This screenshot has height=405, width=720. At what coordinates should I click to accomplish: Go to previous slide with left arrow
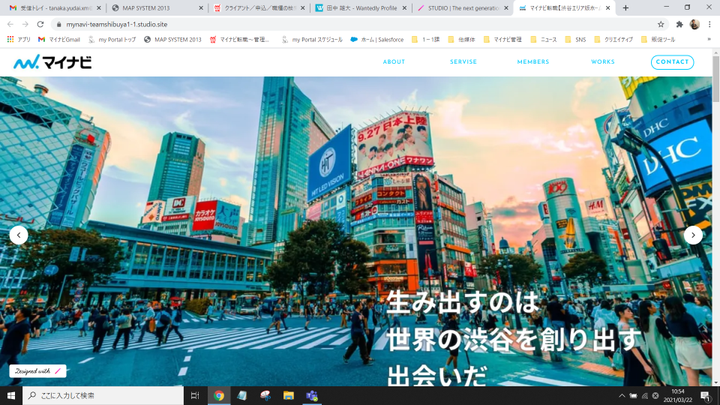click(x=18, y=235)
